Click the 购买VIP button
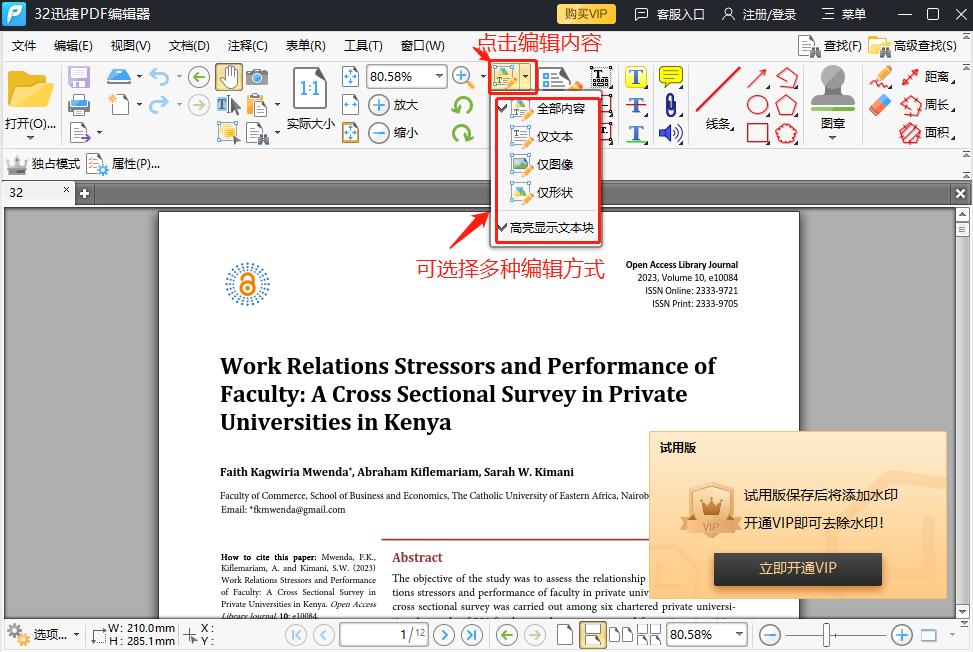The height and width of the screenshot is (652, 973). pyautogui.click(x=586, y=14)
